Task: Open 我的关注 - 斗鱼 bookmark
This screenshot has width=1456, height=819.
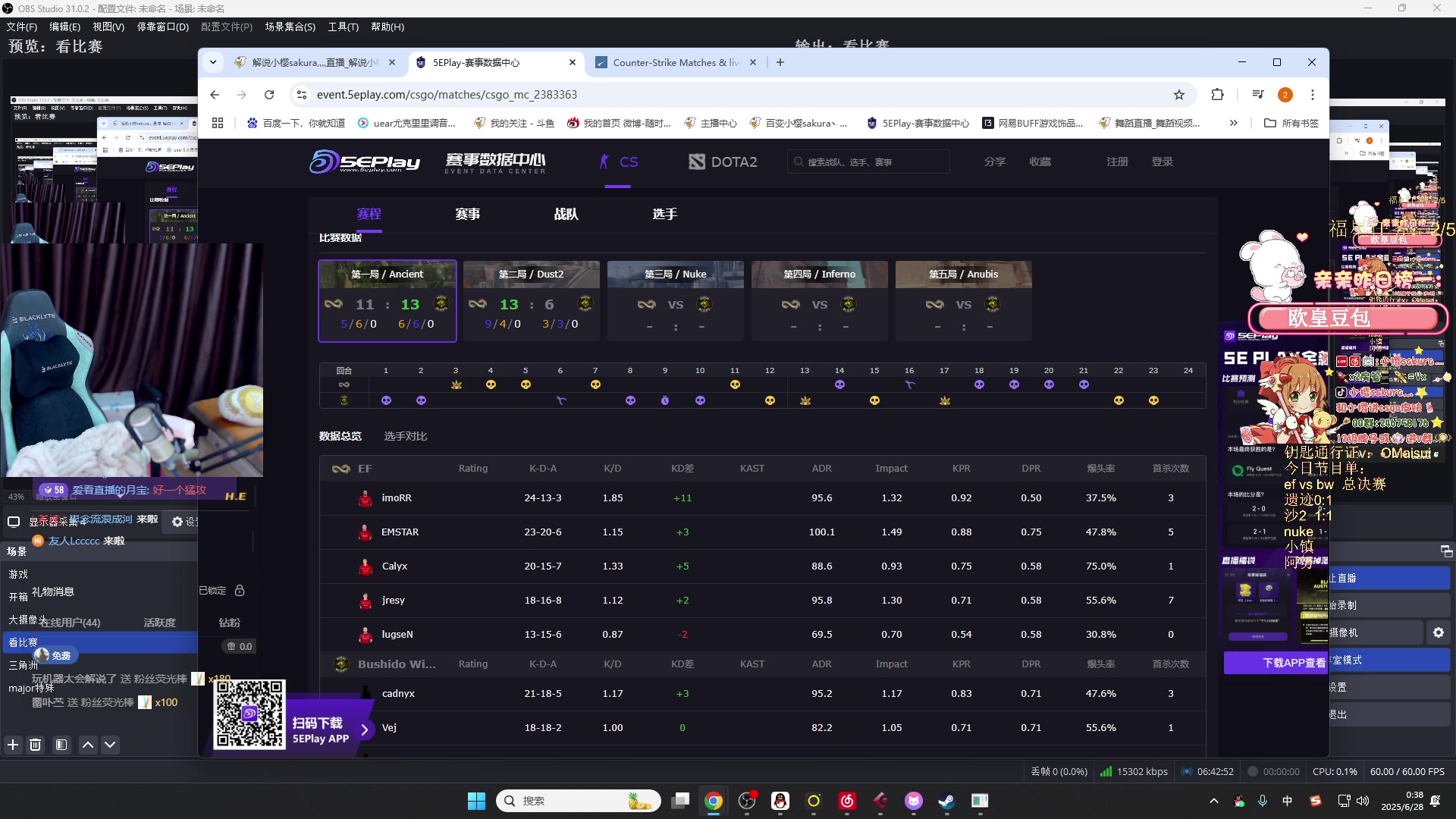Action: point(513,123)
